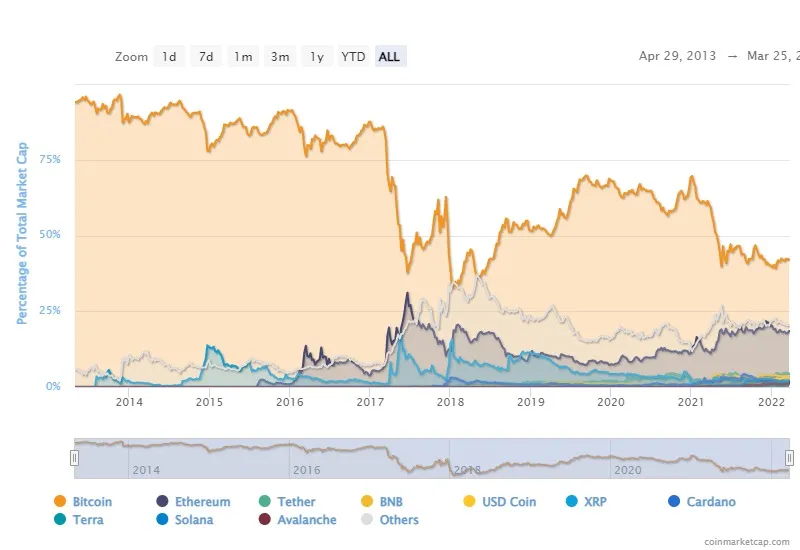This screenshot has height=550, width=800.
Task: Click the Others legend marker
Action: click(367, 520)
